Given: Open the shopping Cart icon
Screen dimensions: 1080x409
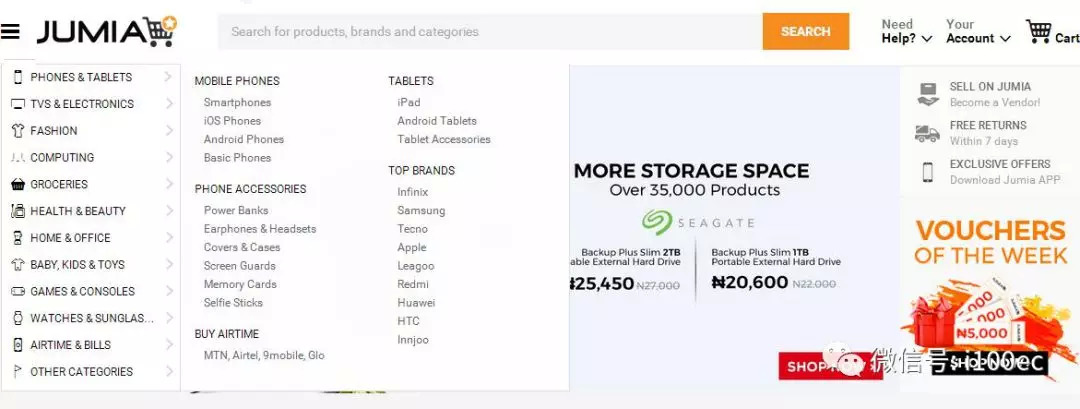Looking at the screenshot, I should (1039, 32).
